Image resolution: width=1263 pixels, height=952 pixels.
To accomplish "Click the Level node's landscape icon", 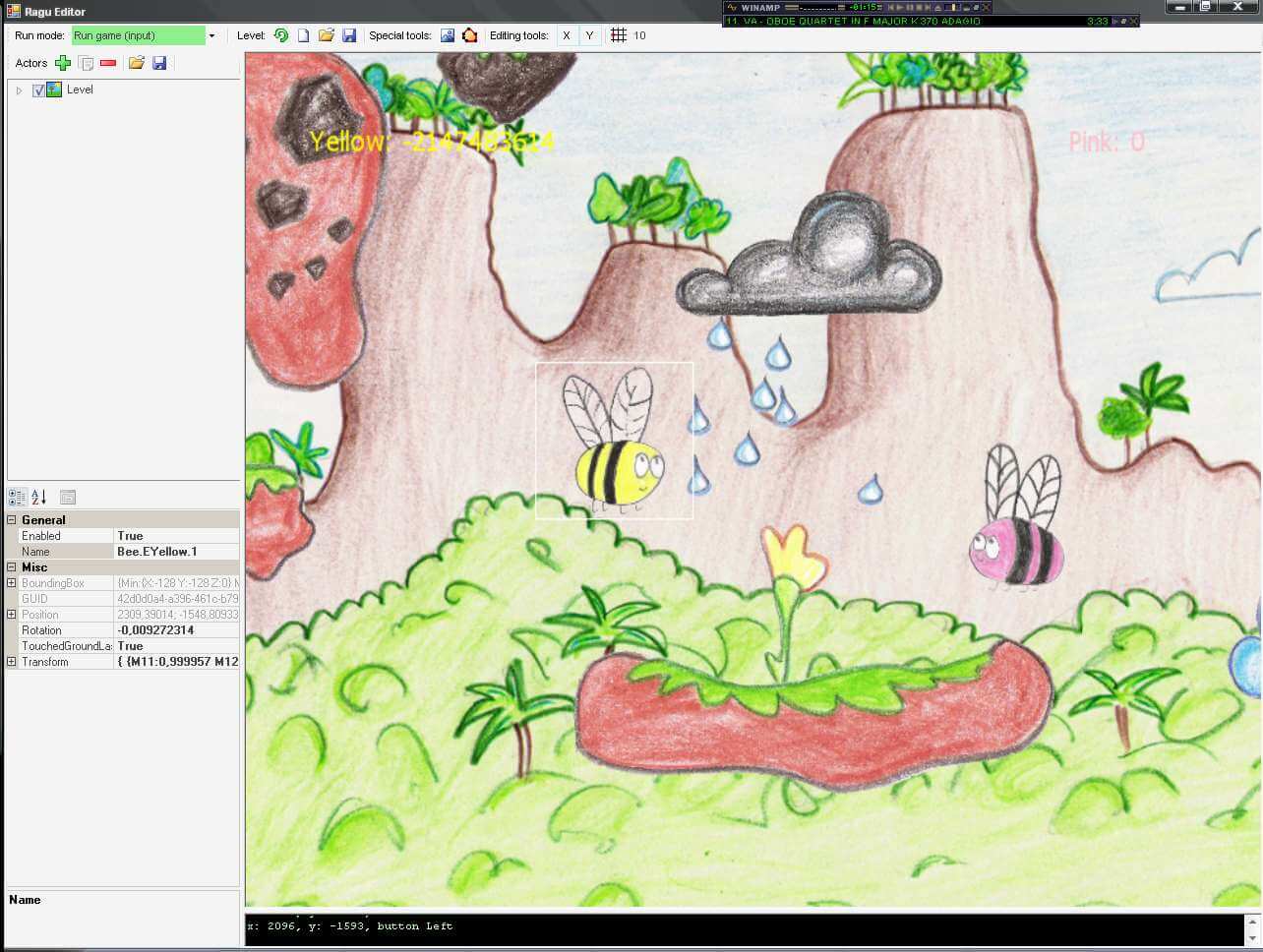I will tap(54, 89).
